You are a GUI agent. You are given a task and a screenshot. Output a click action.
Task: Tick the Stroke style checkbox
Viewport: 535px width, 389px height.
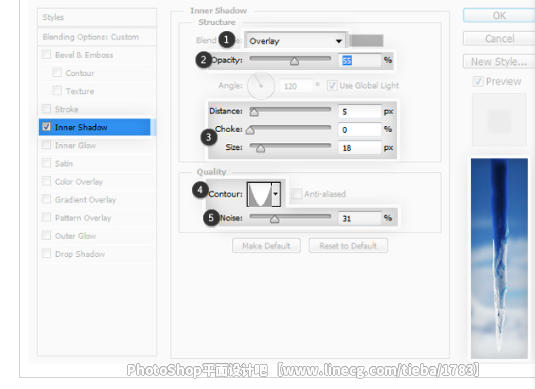46,109
